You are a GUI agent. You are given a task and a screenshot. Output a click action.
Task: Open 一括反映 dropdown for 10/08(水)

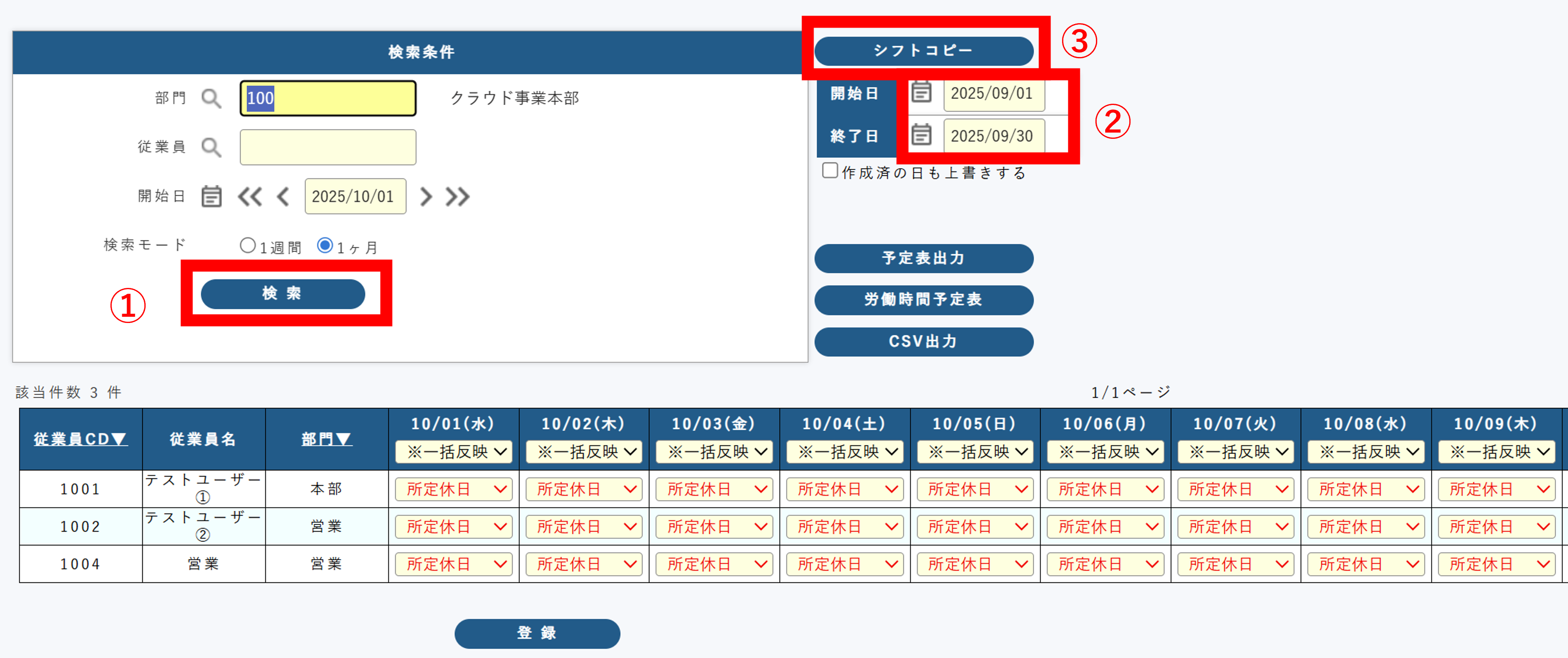pos(1366,452)
